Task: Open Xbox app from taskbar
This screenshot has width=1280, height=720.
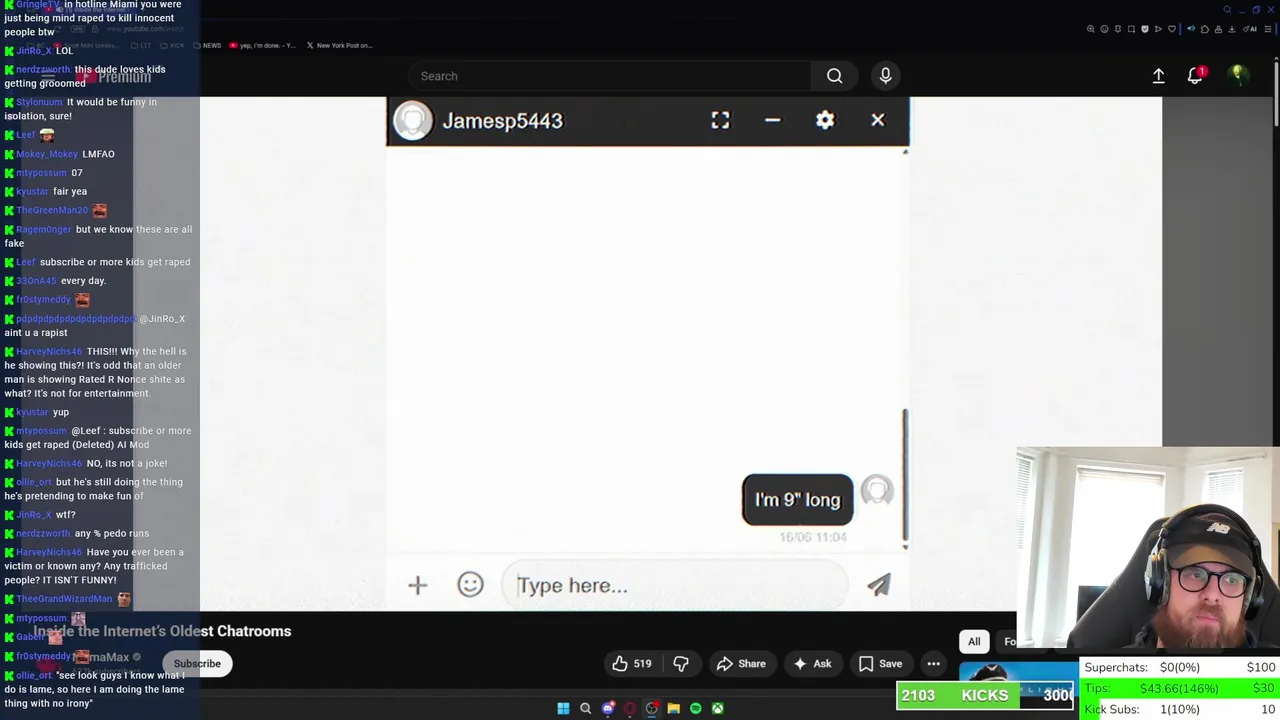Action: click(717, 709)
